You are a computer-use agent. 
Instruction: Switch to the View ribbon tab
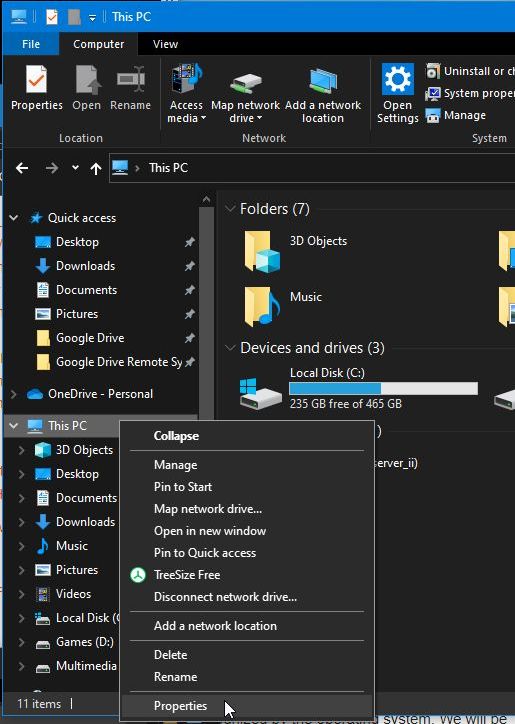tap(165, 44)
